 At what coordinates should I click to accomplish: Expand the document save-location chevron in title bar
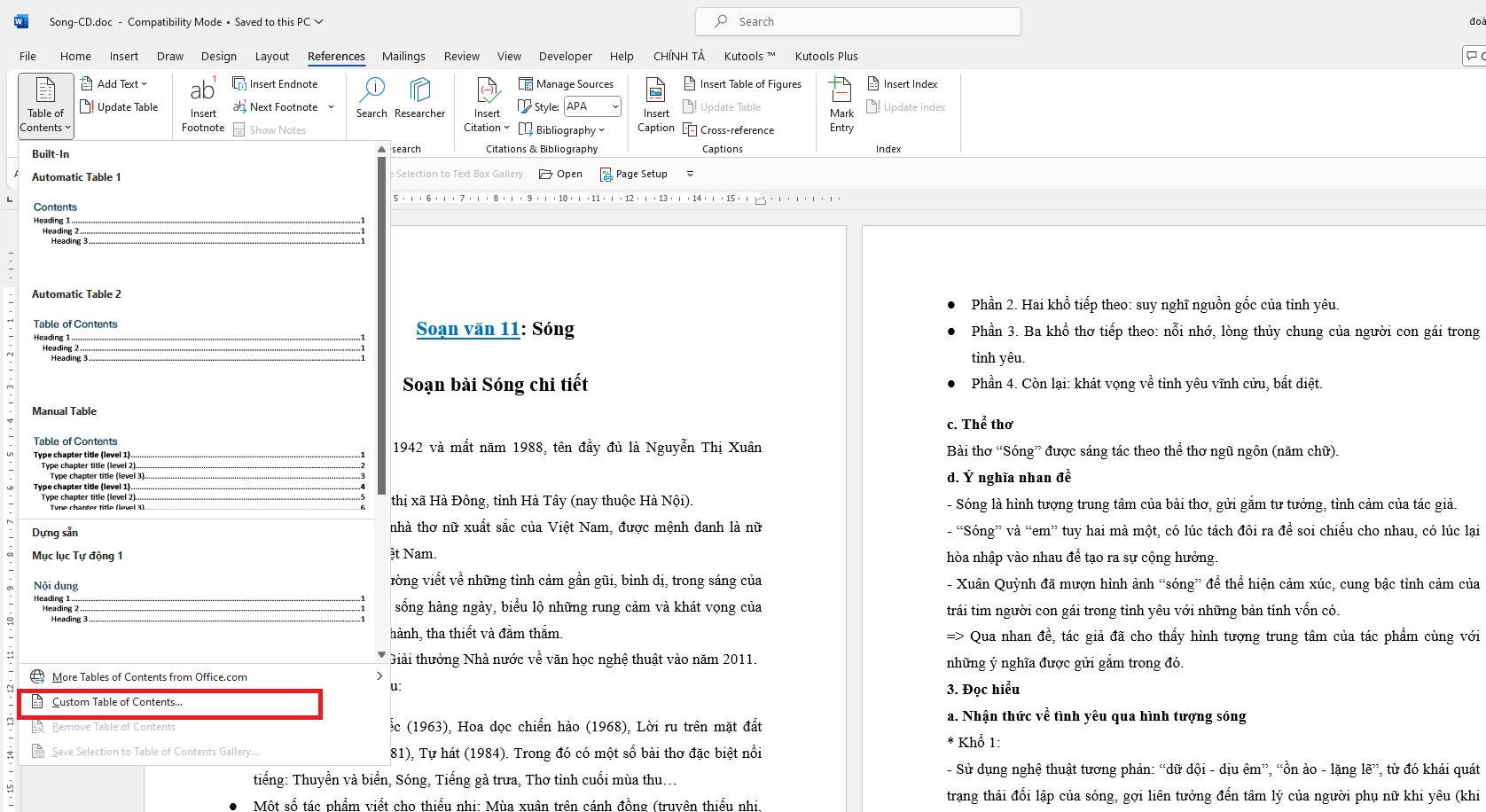point(319,21)
